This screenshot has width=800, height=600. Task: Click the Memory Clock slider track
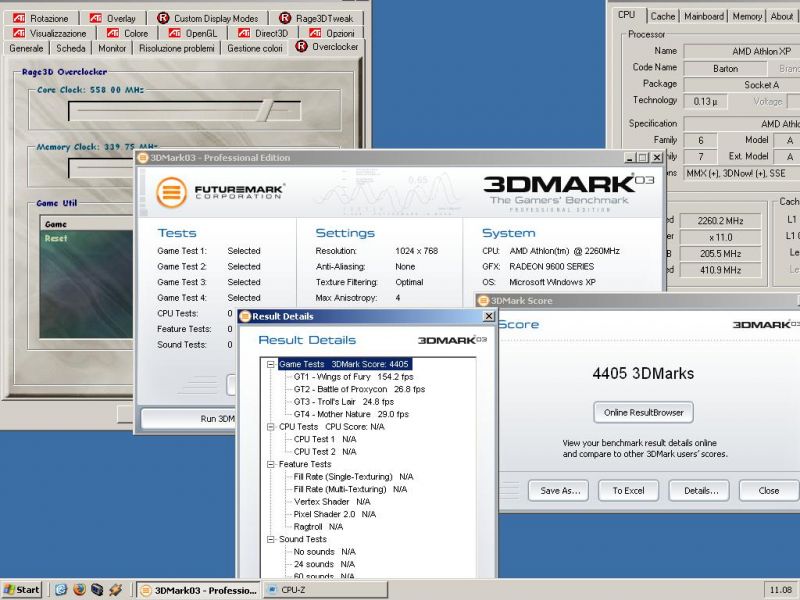pyautogui.click(x=101, y=168)
